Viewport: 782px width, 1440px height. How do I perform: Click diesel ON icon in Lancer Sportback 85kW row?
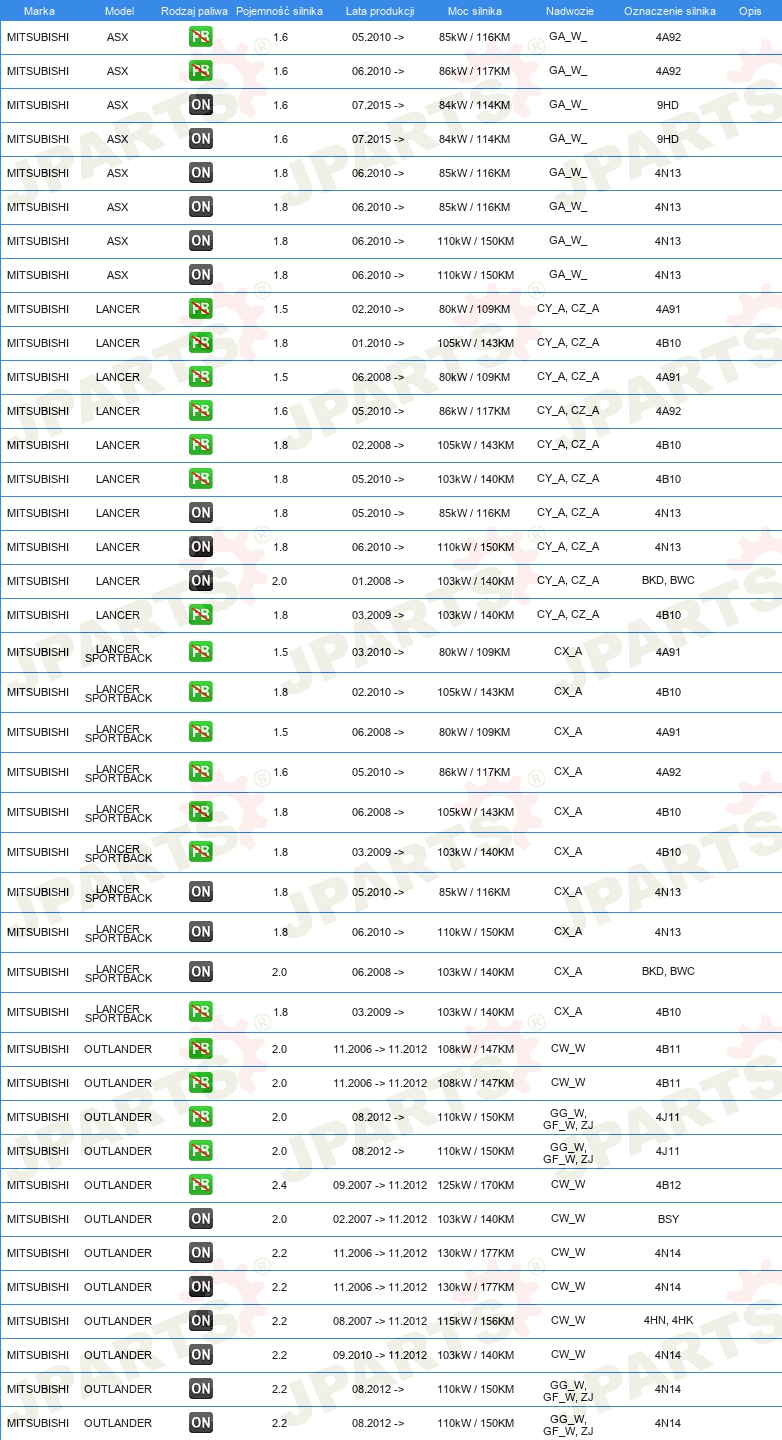click(201, 892)
